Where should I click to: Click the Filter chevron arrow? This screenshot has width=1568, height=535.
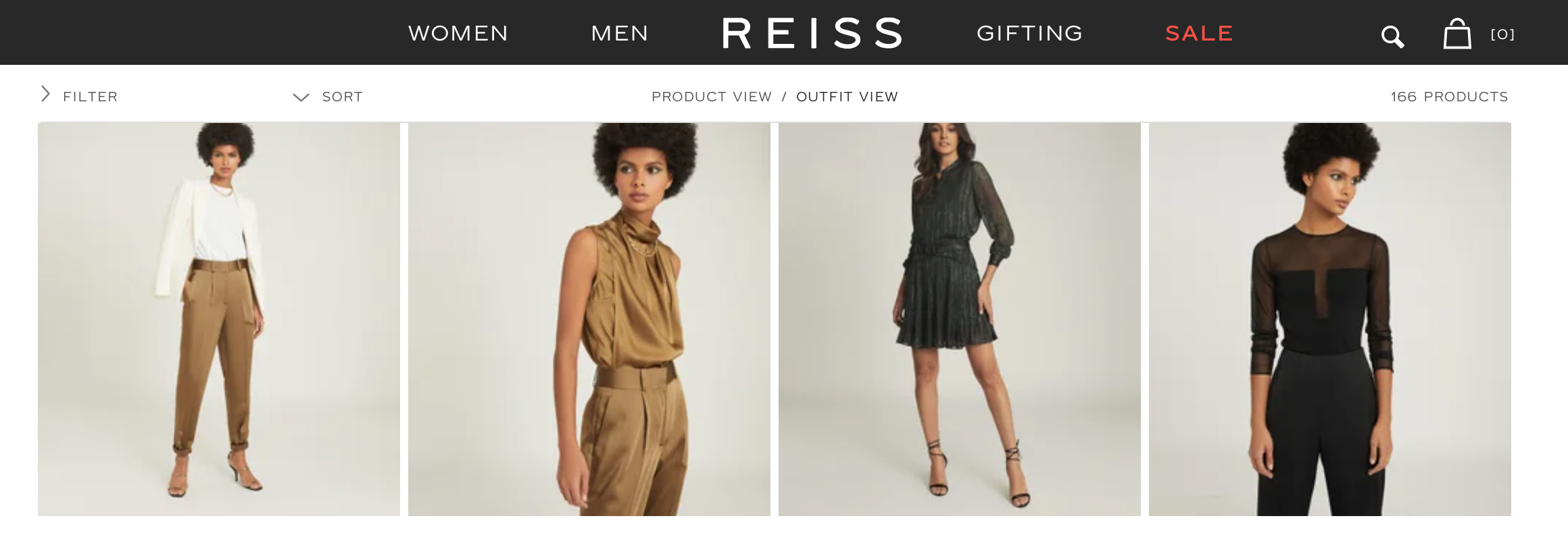[45, 94]
